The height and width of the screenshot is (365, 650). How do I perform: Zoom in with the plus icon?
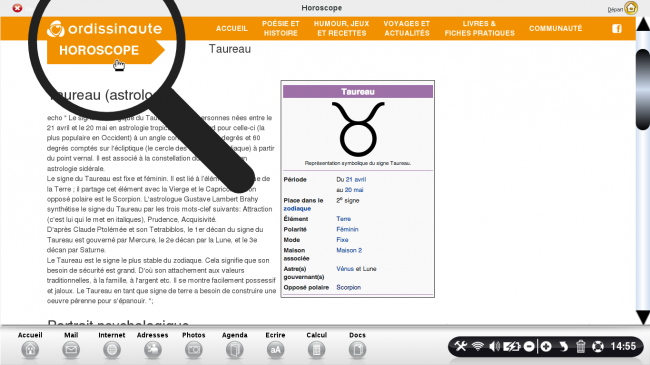[x=546, y=346]
